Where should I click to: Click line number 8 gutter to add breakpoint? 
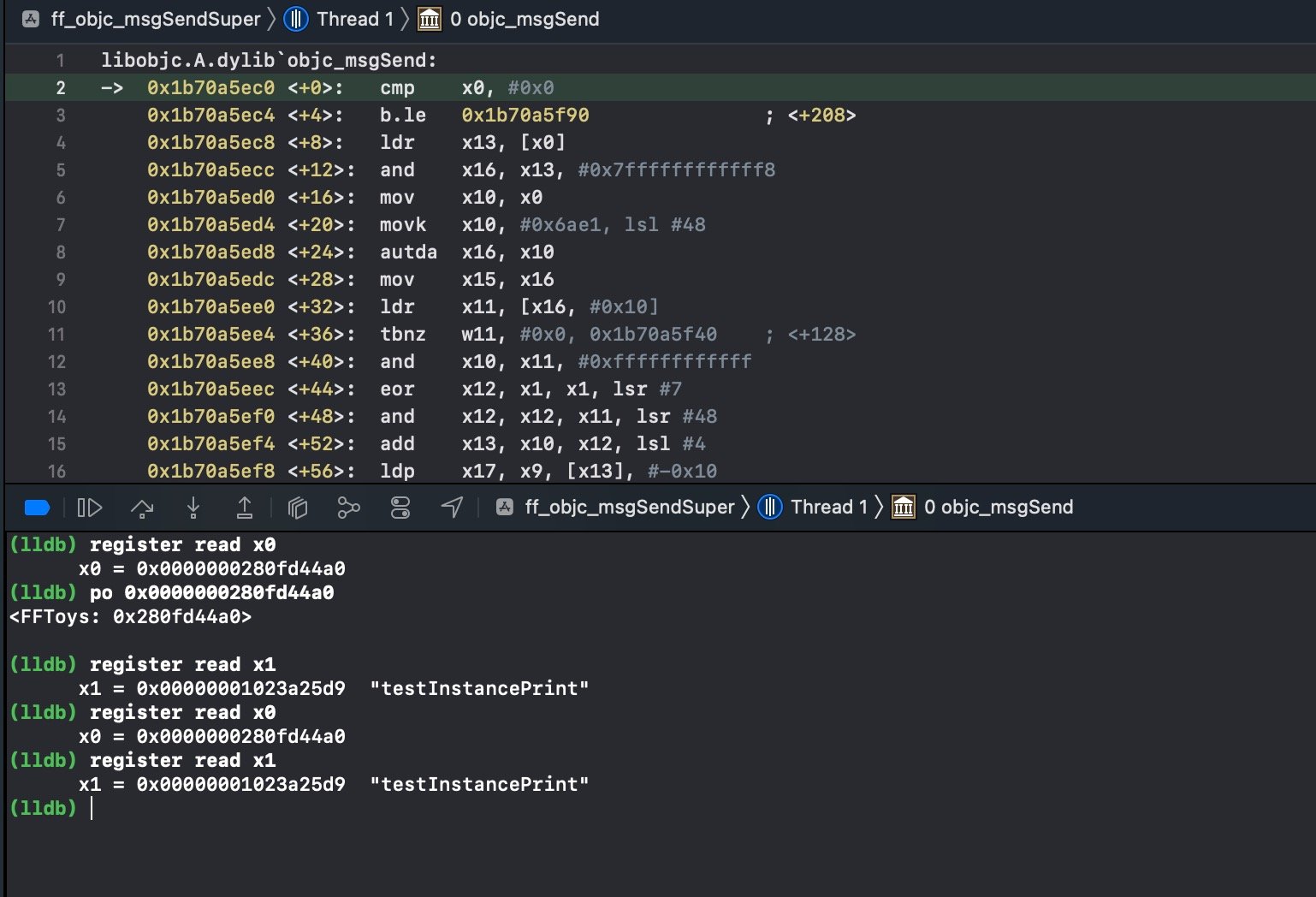click(x=61, y=252)
